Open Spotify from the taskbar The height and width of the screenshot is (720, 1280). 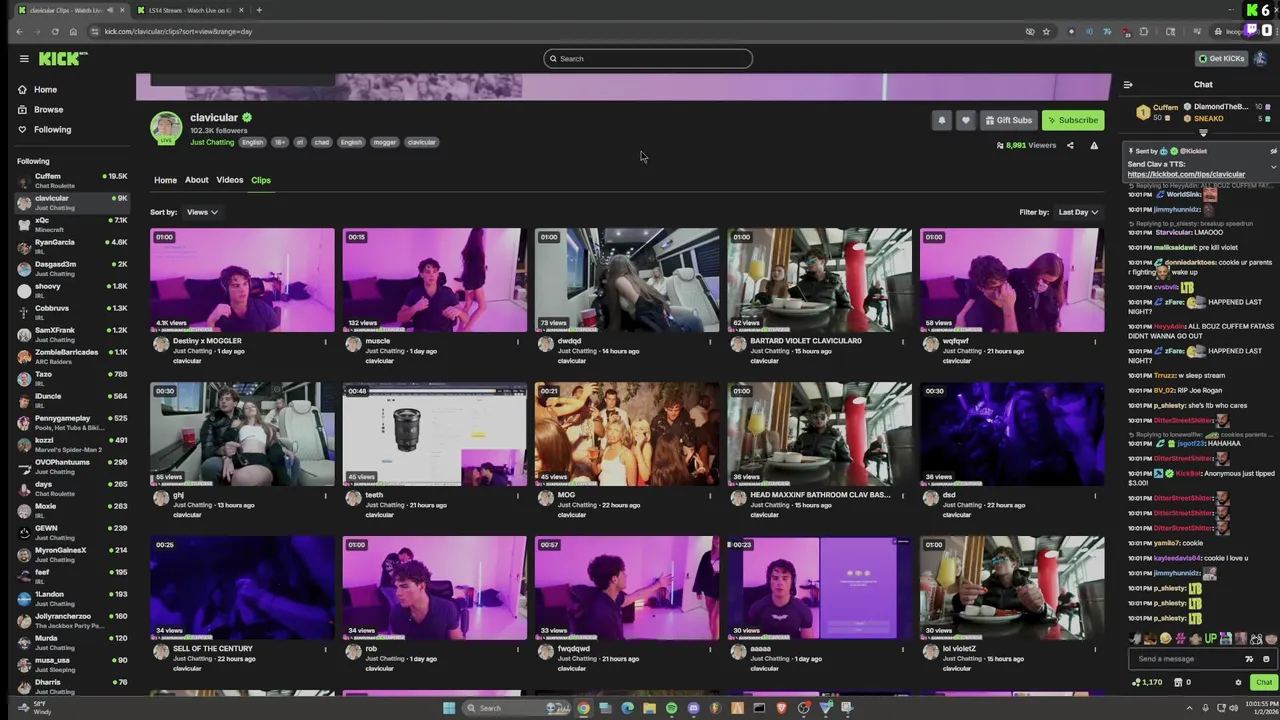pyautogui.click(x=671, y=708)
